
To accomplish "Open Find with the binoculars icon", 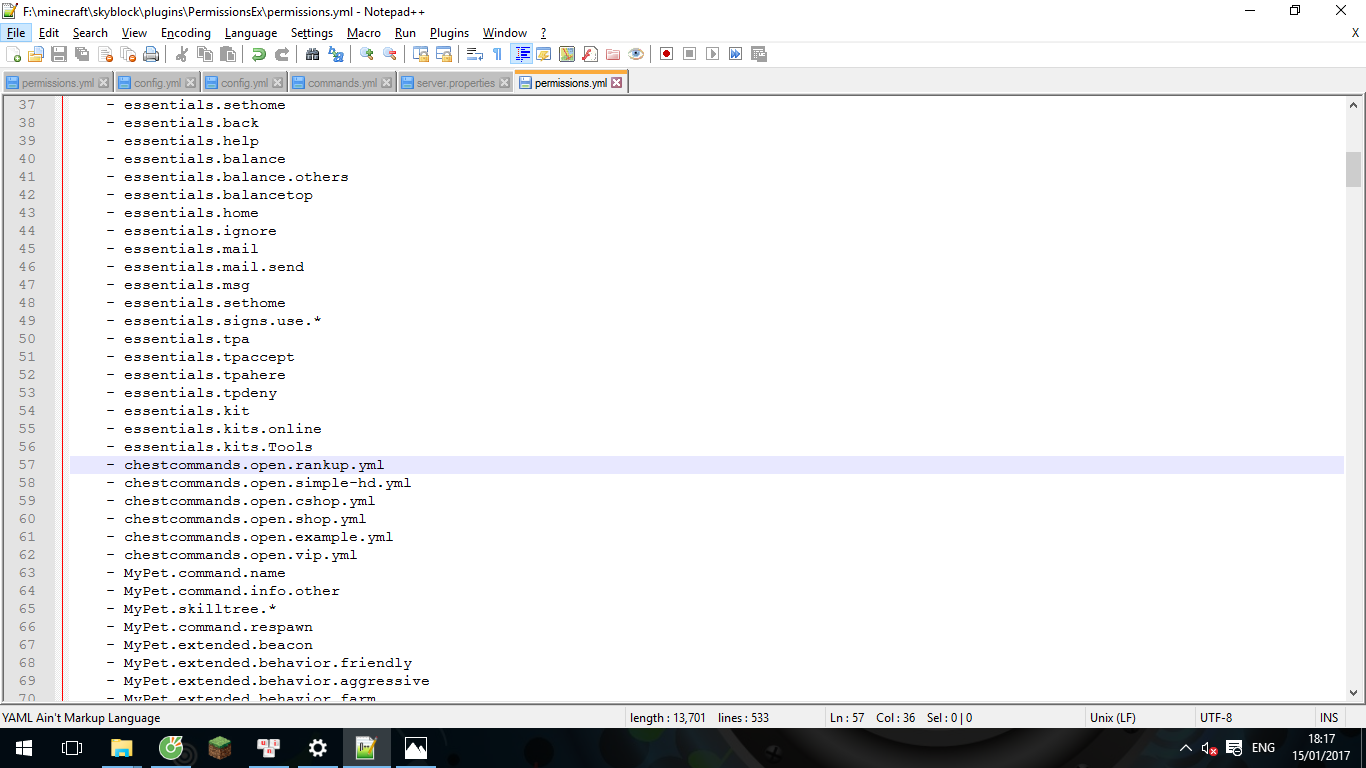I will click(312, 54).
